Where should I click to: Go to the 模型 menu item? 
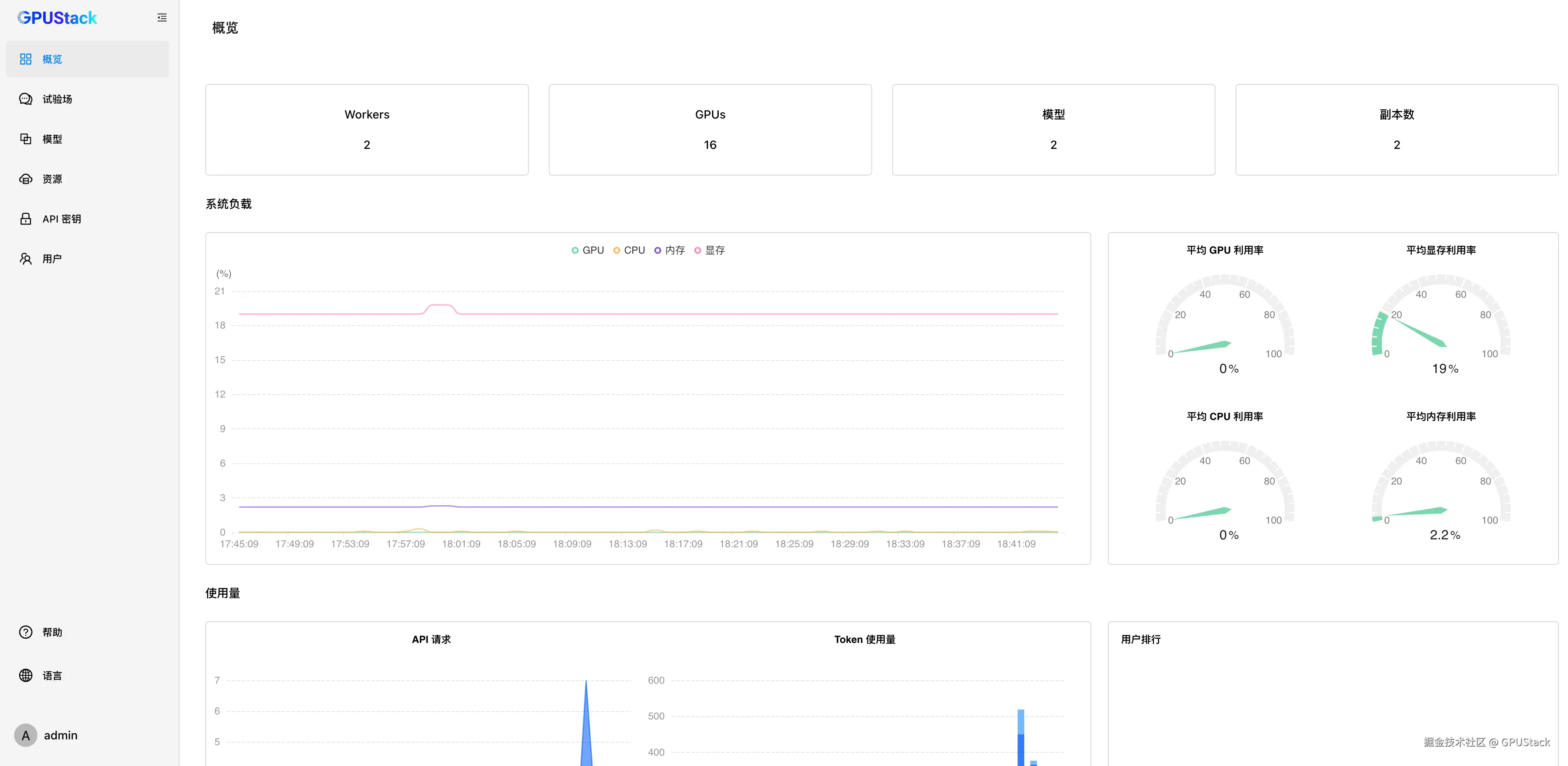[x=52, y=139]
